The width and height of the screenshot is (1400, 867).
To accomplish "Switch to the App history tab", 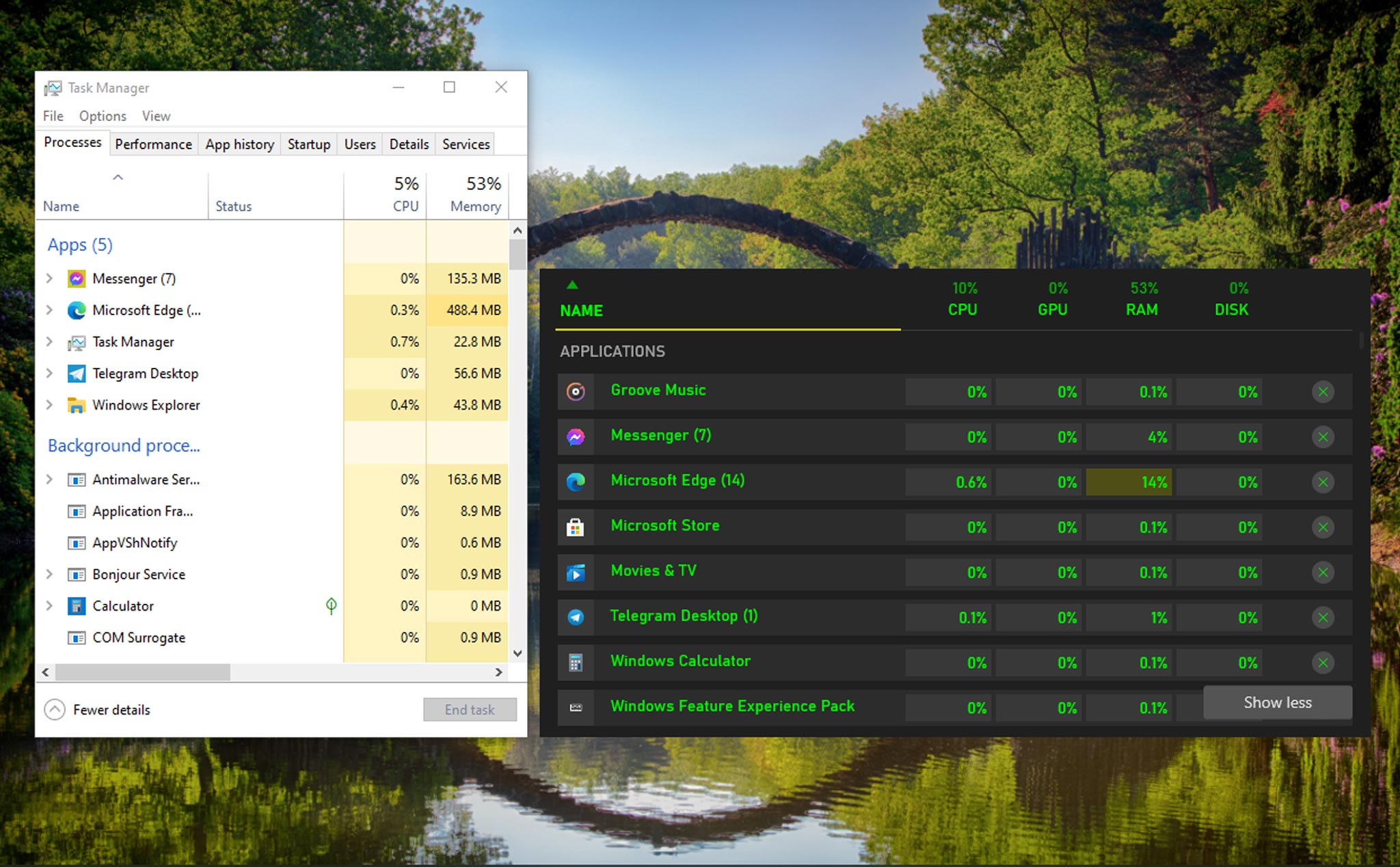I will (239, 144).
